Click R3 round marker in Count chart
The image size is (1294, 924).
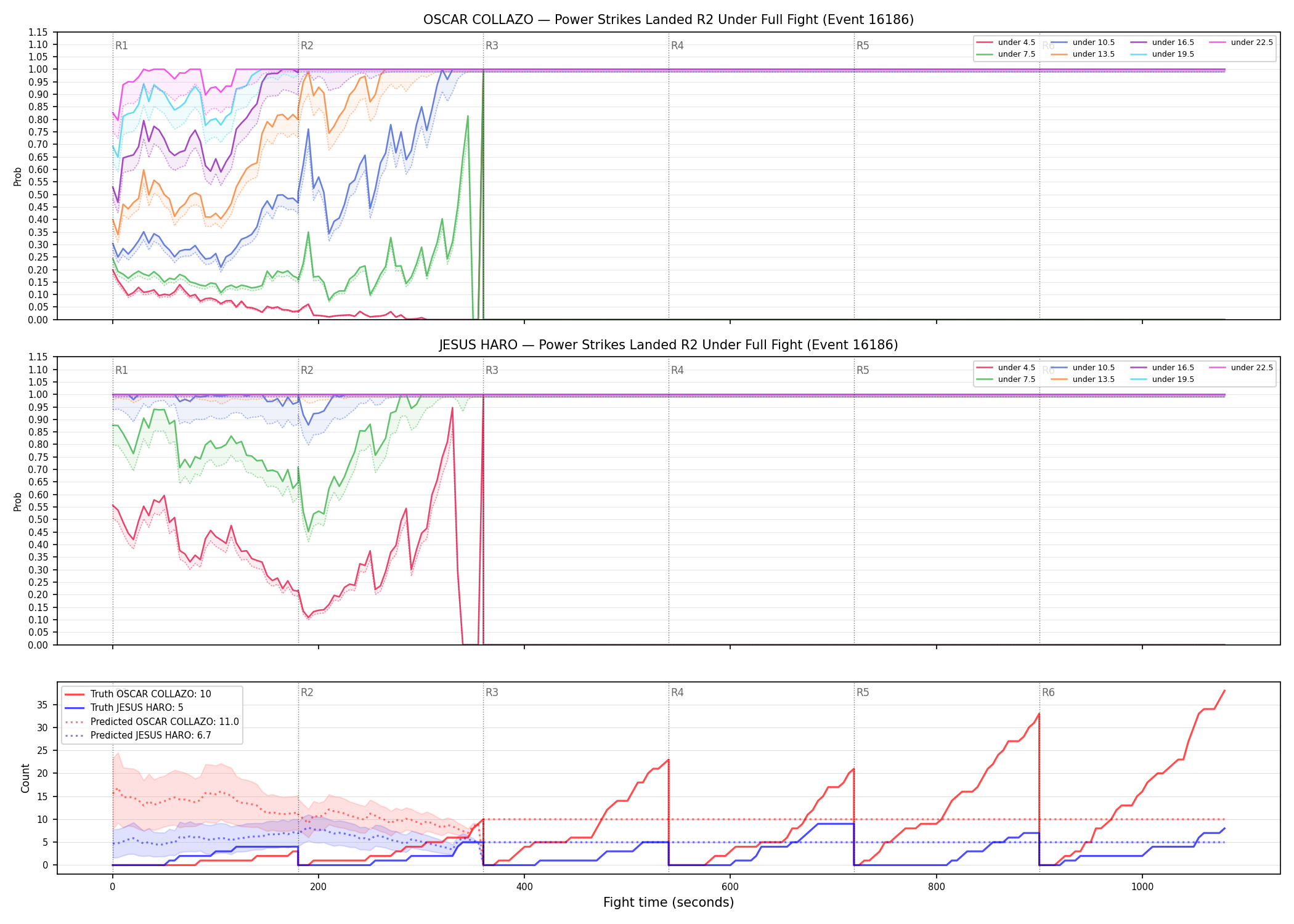[x=492, y=692]
